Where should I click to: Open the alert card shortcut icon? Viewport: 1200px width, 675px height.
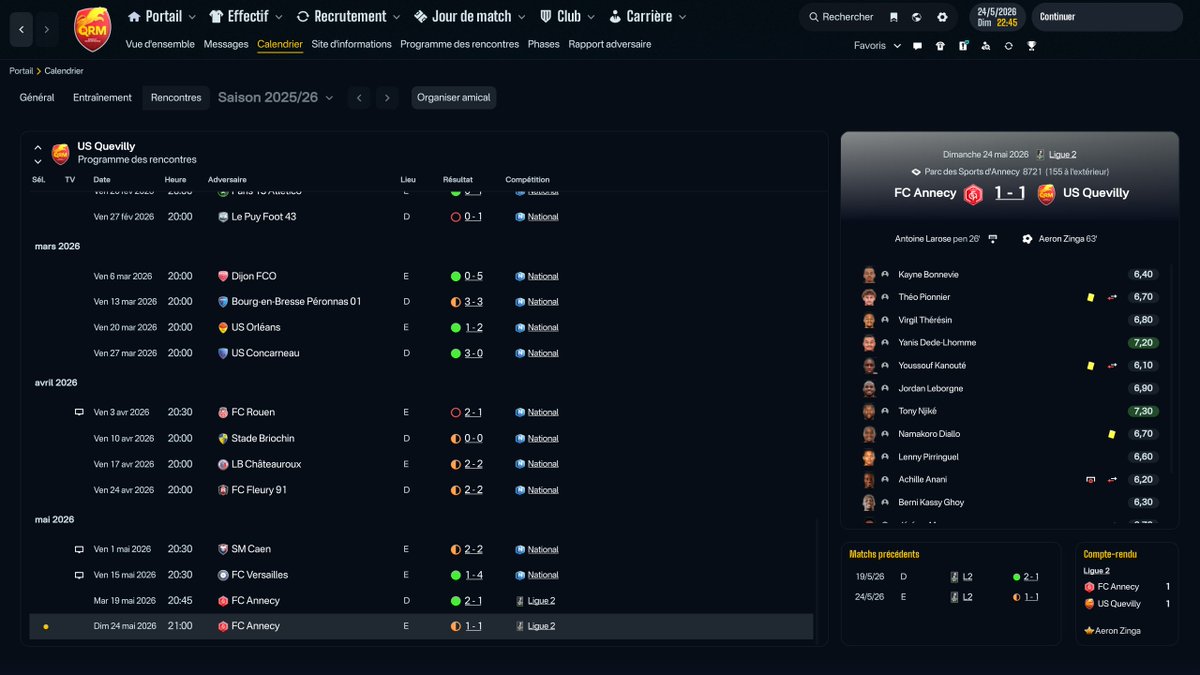click(x=963, y=46)
